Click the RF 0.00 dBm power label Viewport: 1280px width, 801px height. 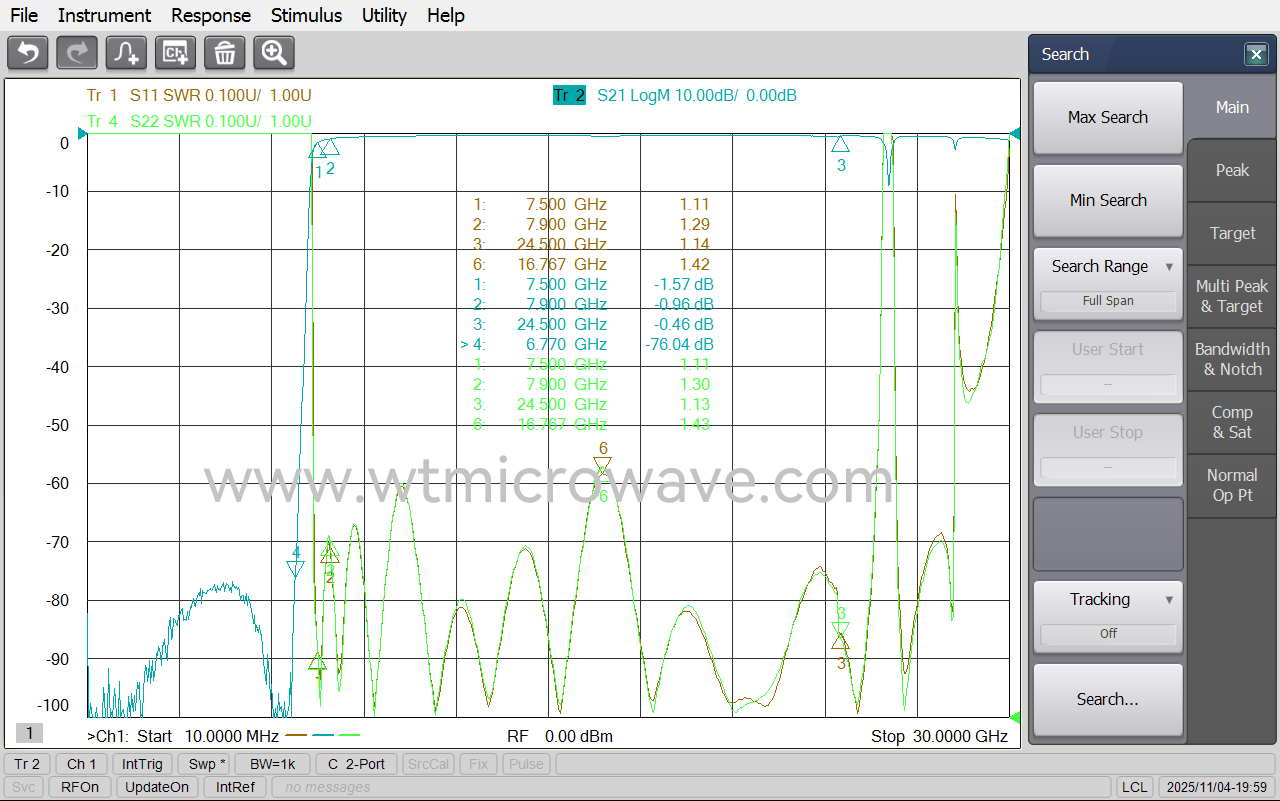(x=560, y=737)
